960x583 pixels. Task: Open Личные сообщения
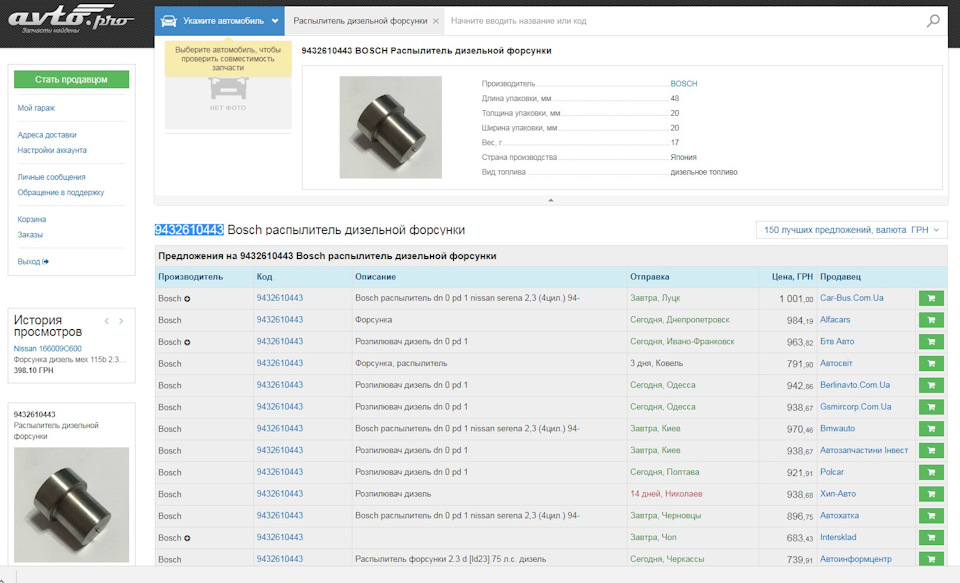point(51,177)
